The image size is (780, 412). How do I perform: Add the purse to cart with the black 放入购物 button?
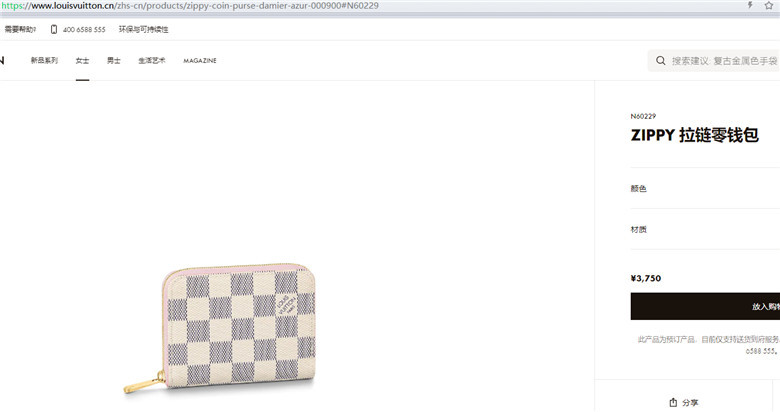pyautogui.click(x=705, y=306)
